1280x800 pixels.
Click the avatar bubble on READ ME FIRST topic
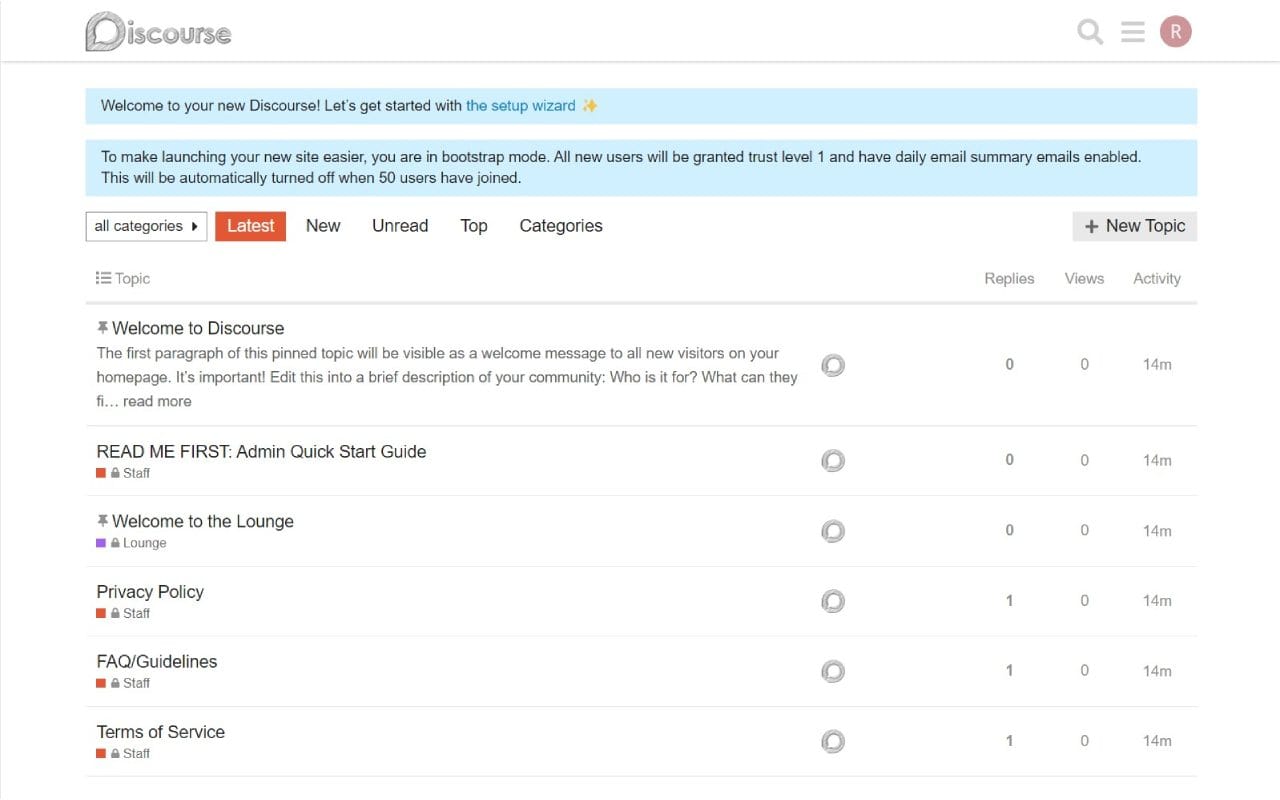pyautogui.click(x=833, y=460)
